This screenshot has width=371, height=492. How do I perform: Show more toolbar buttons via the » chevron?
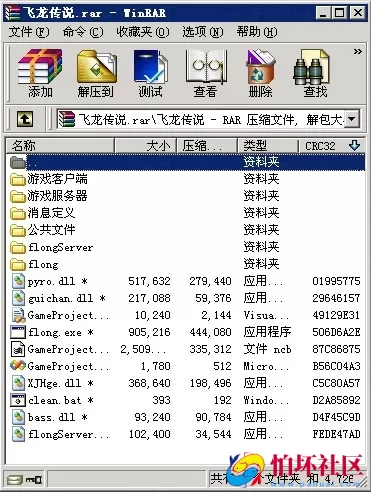[x=358, y=51]
